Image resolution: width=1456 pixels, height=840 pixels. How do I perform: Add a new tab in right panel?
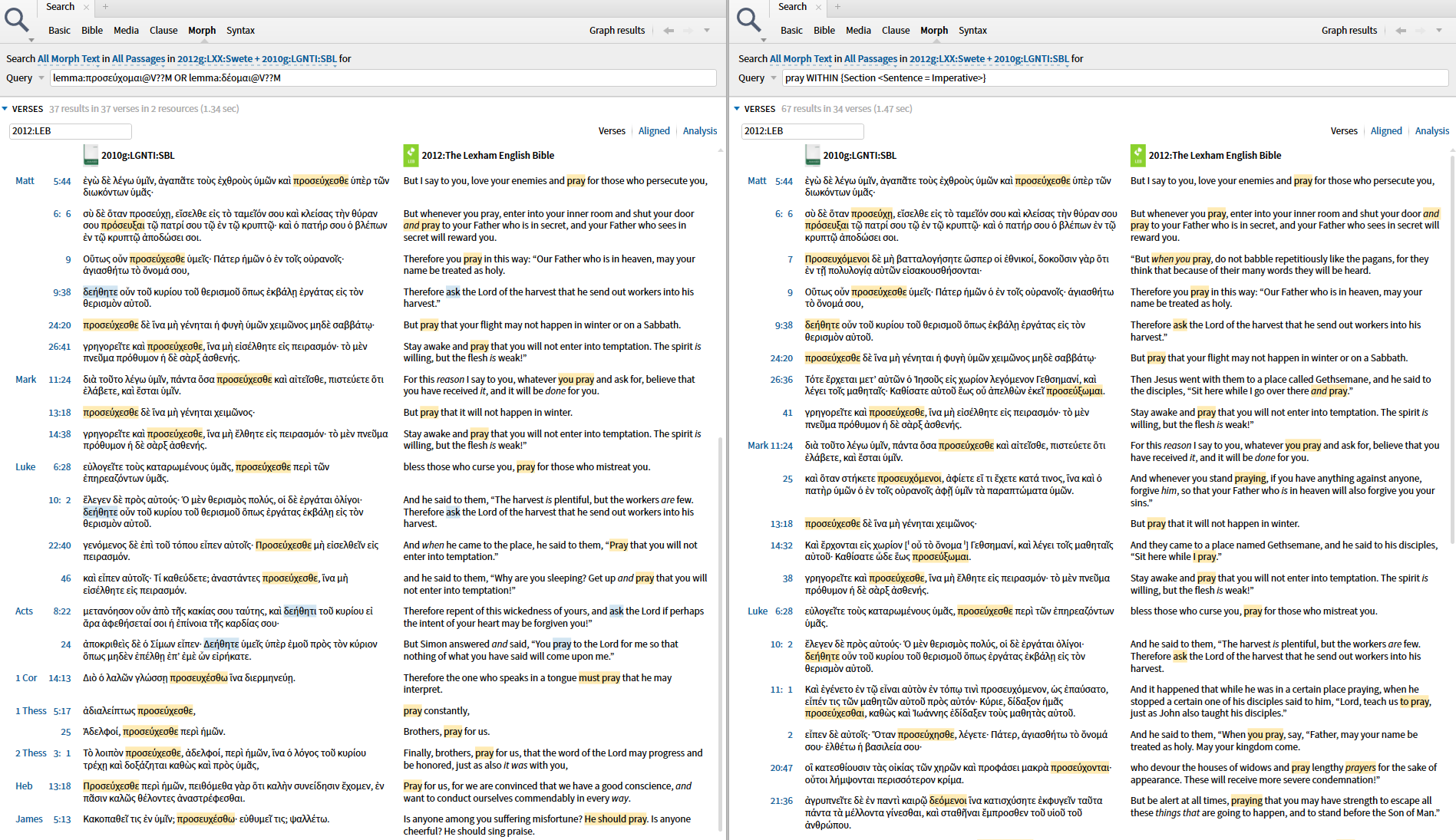pos(838,7)
